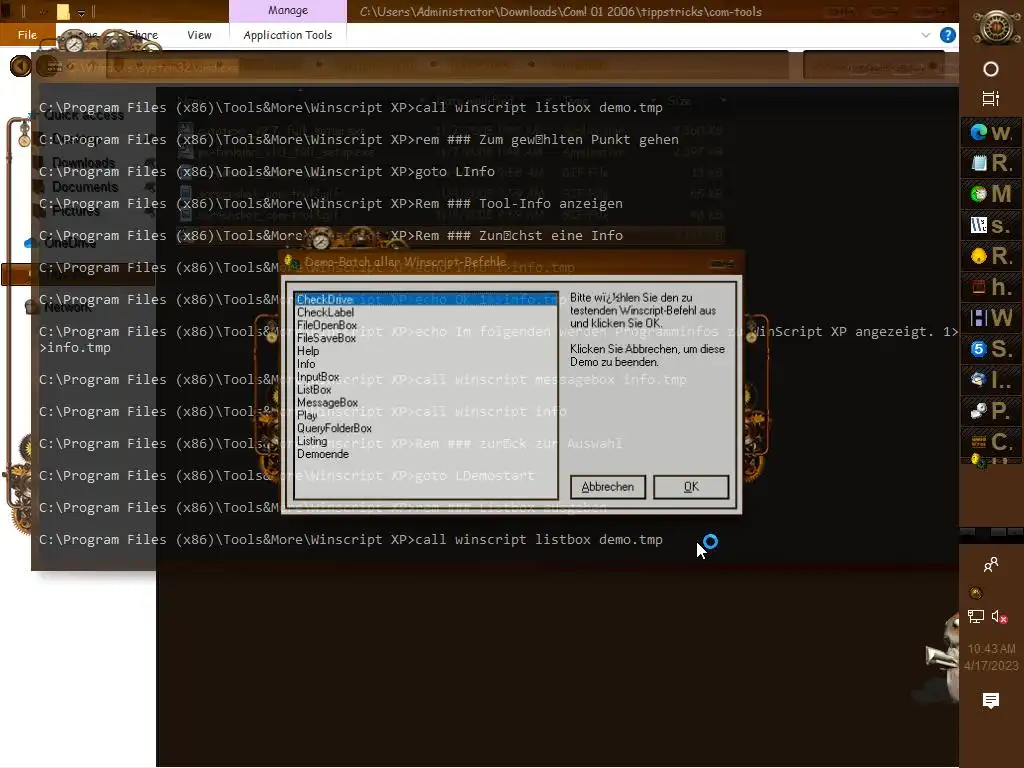Open the View ribbon tab

(x=199, y=35)
